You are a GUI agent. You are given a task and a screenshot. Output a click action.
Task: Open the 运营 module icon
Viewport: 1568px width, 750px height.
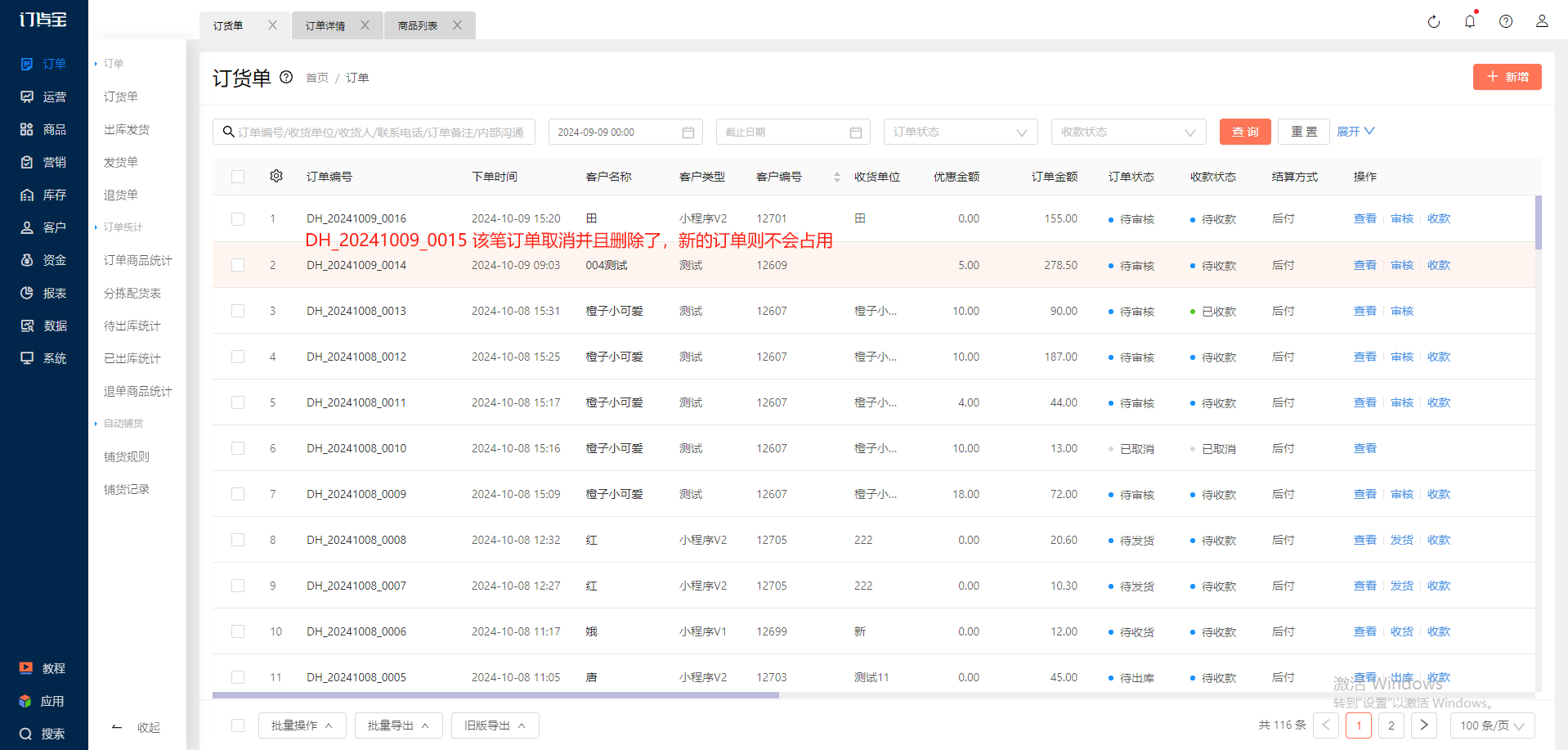tap(27, 97)
